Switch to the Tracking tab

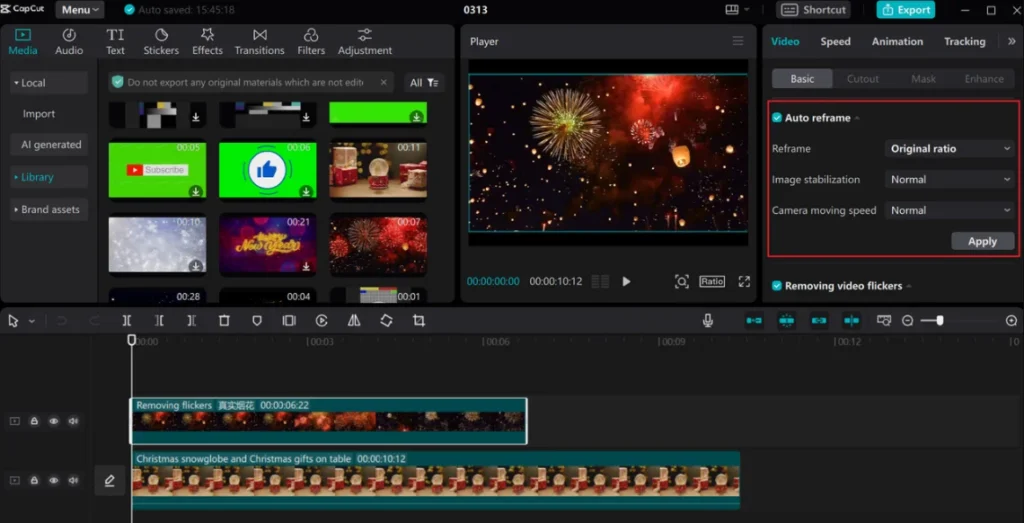click(965, 41)
